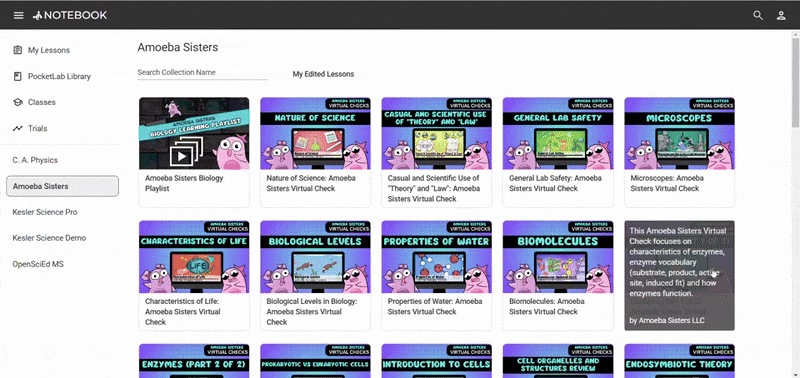This screenshot has width=800, height=378.
Task: Click the Trials chart line icon
Action: coord(18,128)
